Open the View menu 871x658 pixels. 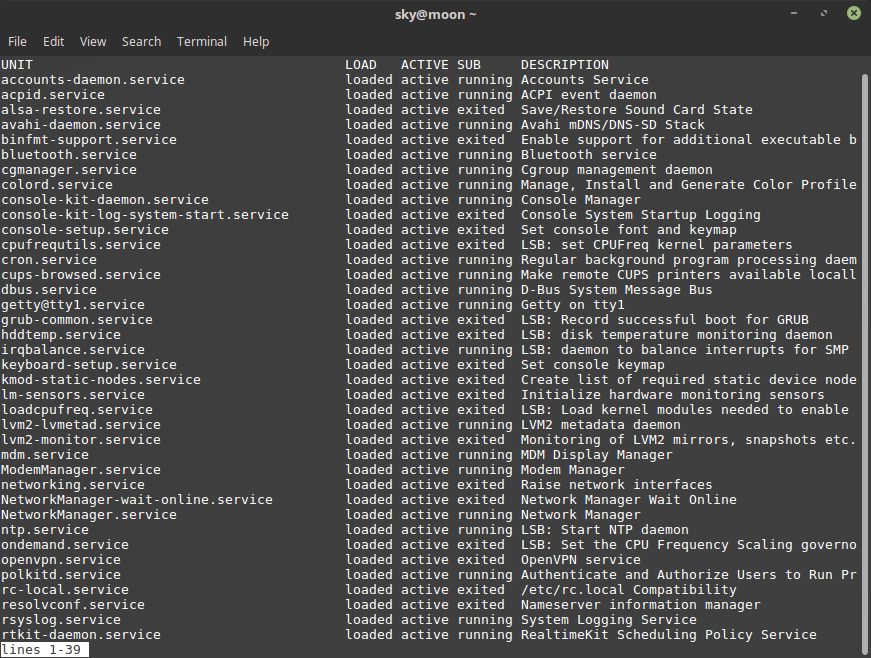93,41
